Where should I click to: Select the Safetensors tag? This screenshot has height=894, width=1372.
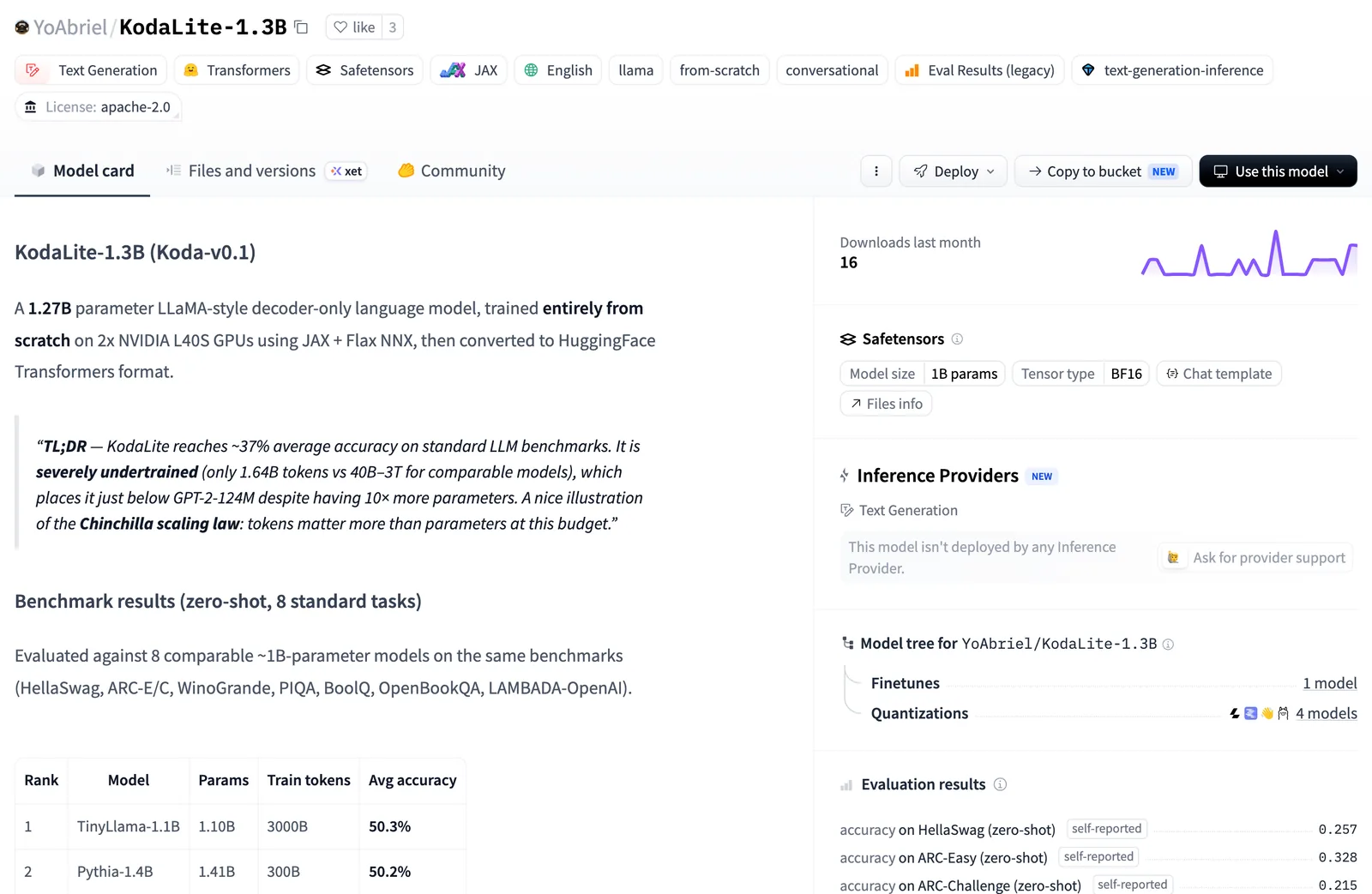tap(364, 70)
